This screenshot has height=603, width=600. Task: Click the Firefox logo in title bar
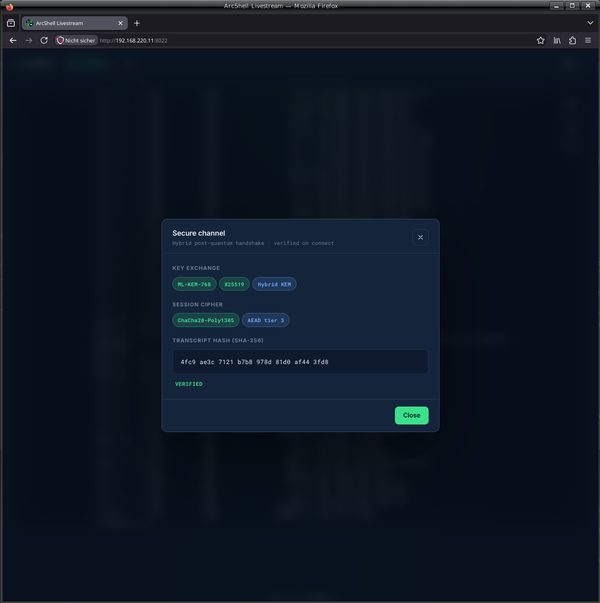[x=9, y=6]
